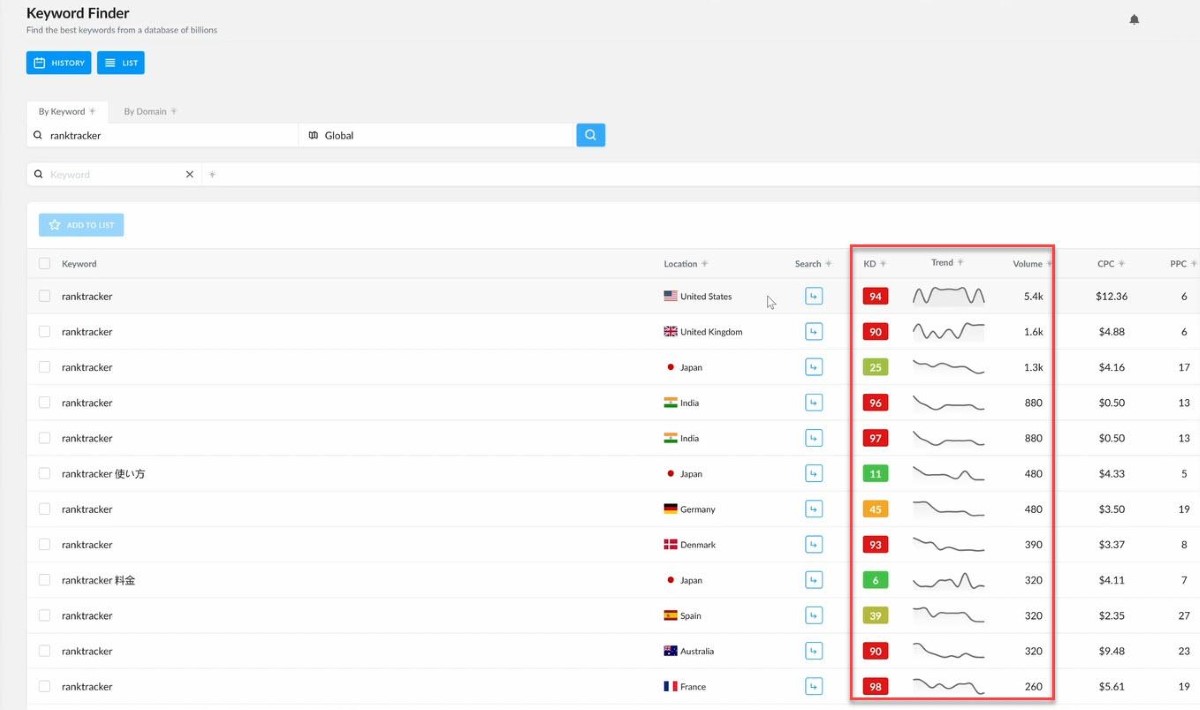The width and height of the screenshot is (1200, 710).
Task: Click the Add to List button
Action: (82, 225)
